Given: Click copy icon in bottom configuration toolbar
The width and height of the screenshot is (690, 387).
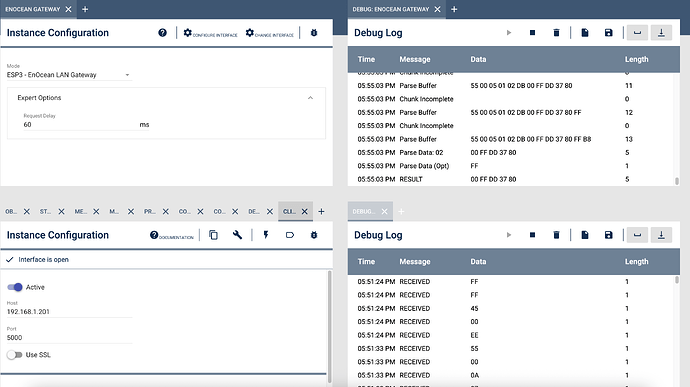Looking at the screenshot, I should tap(213, 235).
